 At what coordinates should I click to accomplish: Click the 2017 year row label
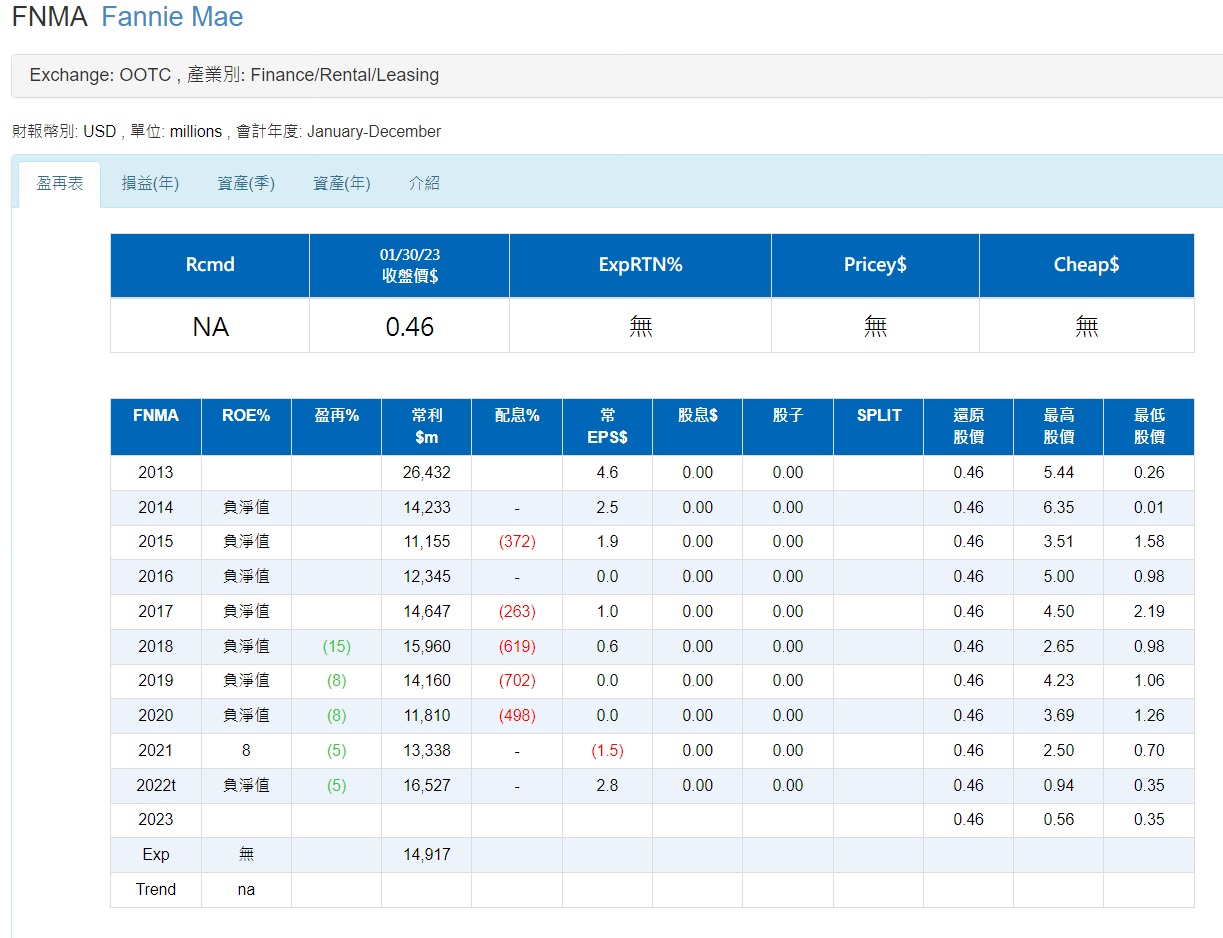[156, 612]
